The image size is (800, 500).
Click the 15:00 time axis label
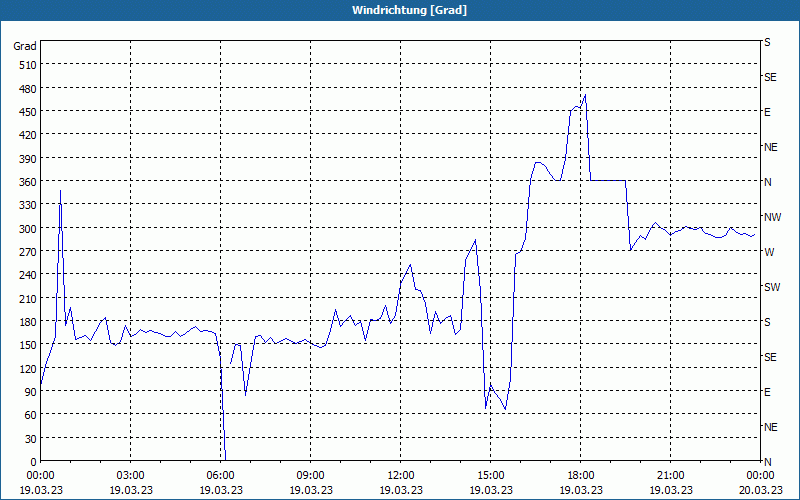tap(491, 476)
